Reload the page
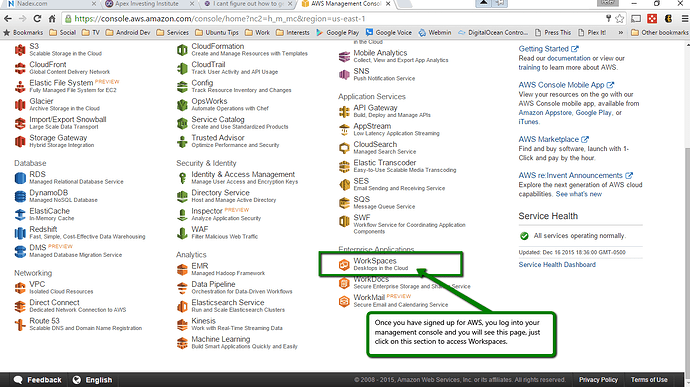690x387 pixels. (37, 18)
